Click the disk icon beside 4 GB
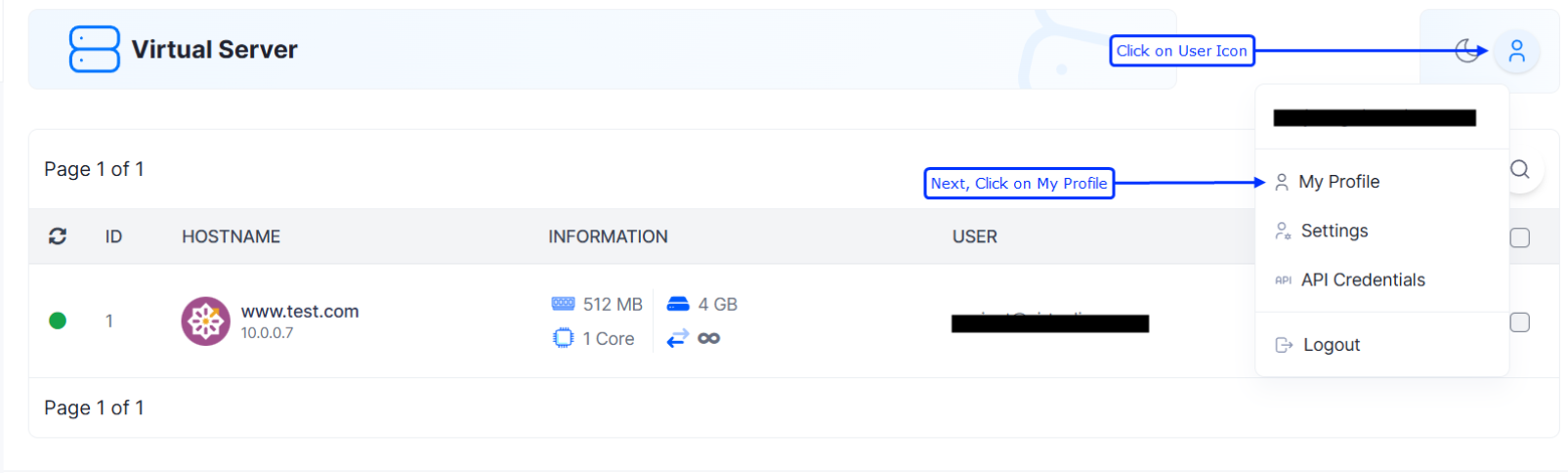This screenshot has height=473, width=1568. click(x=678, y=304)
